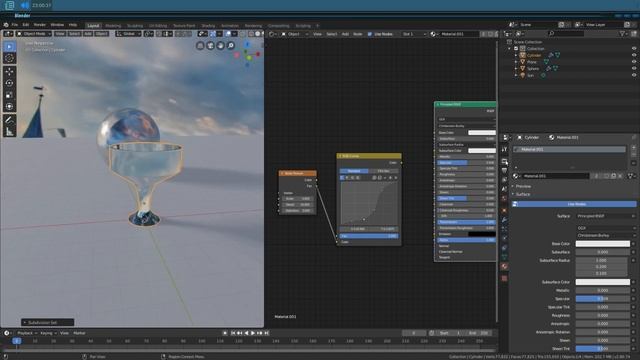Switch perspective/orthographic view icon
The height and width of the screenshot is (360, 640).
[x=200, y=46]
